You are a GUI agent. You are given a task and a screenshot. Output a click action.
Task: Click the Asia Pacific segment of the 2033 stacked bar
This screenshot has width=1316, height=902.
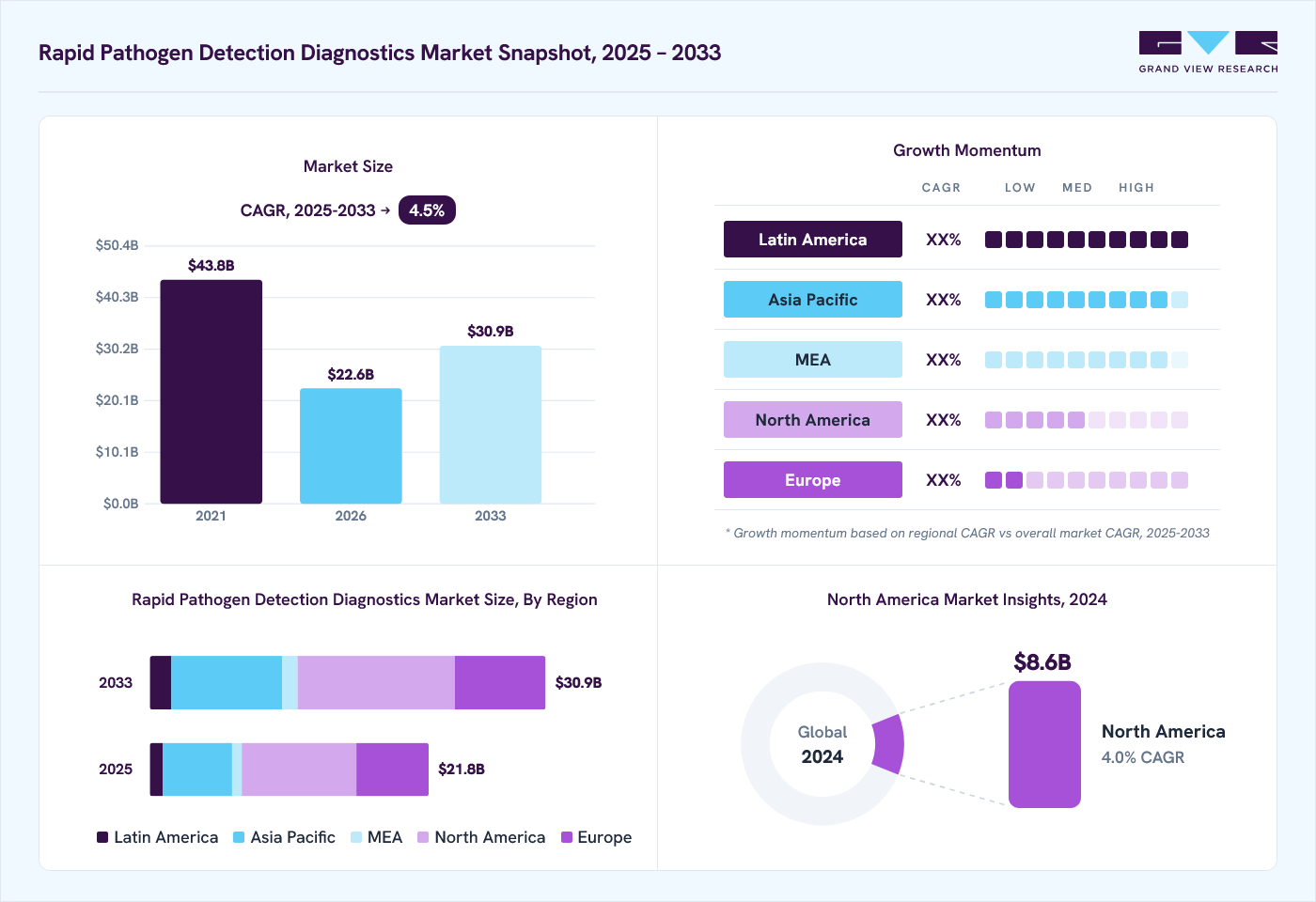(x=227, y=683)
